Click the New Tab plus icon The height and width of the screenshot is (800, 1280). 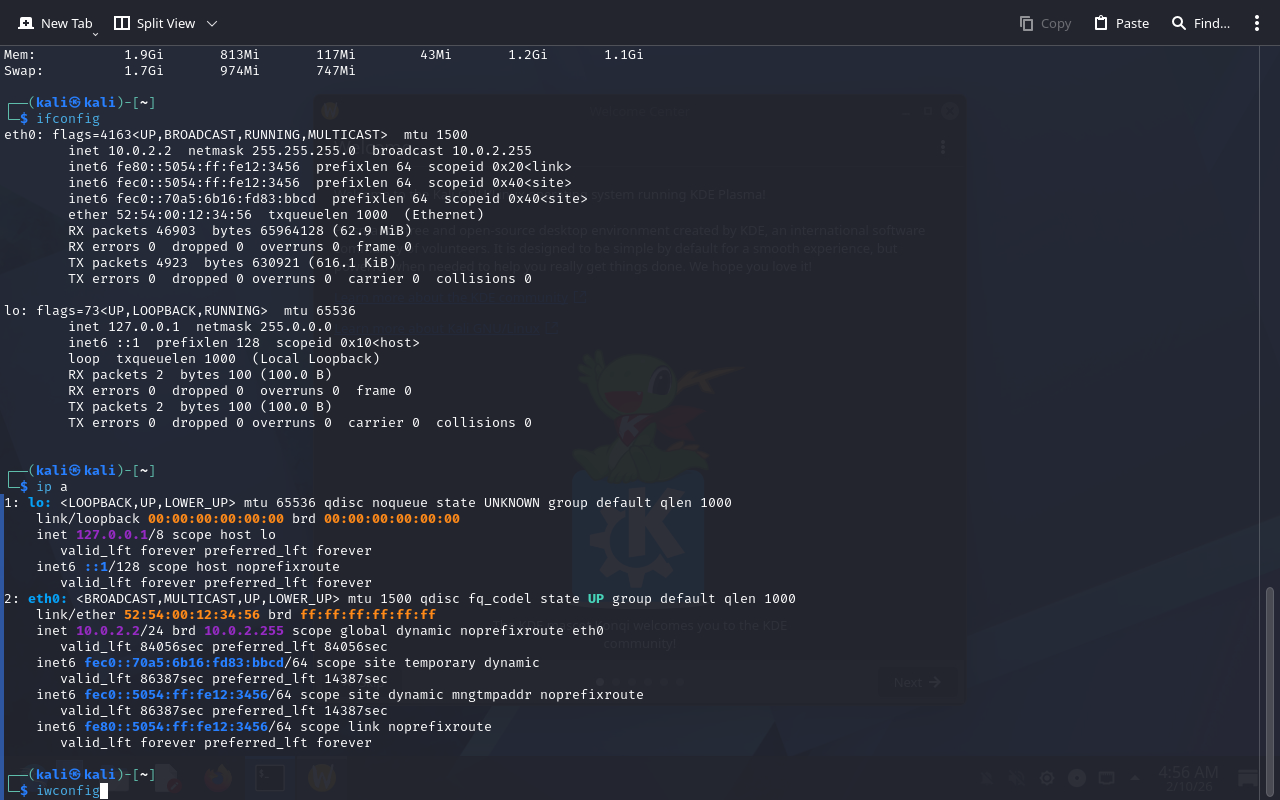(26, 23)
